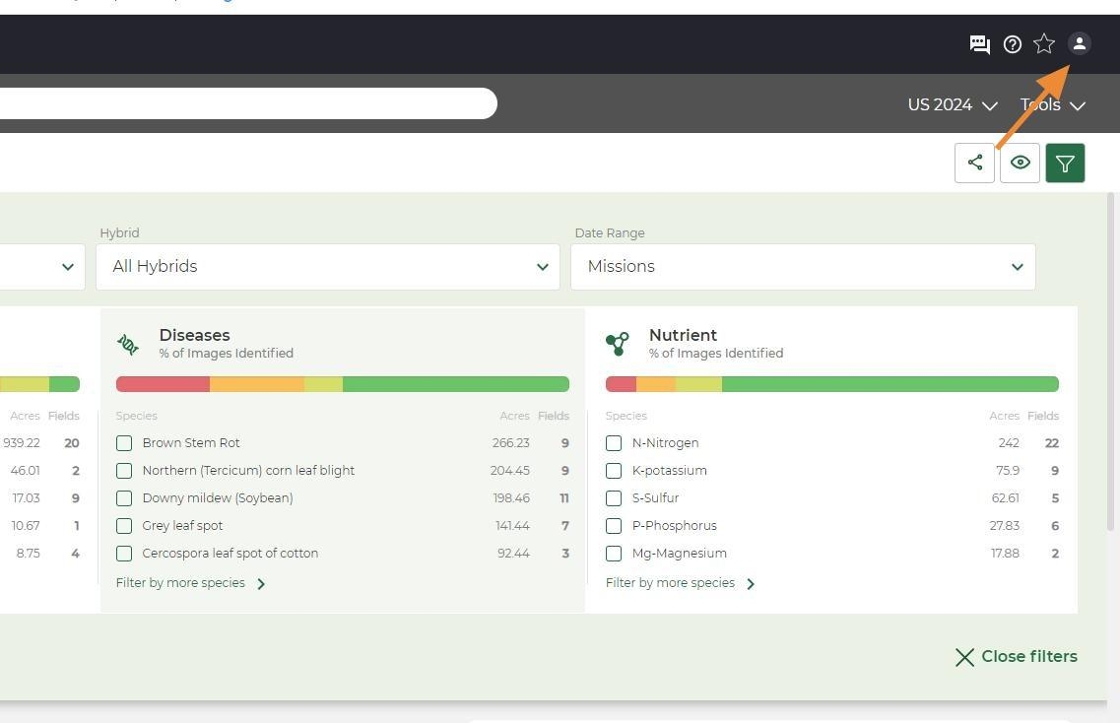Click the vertical scrollbar on the right
This screenshot has height=723, width=1120.
1110,361
